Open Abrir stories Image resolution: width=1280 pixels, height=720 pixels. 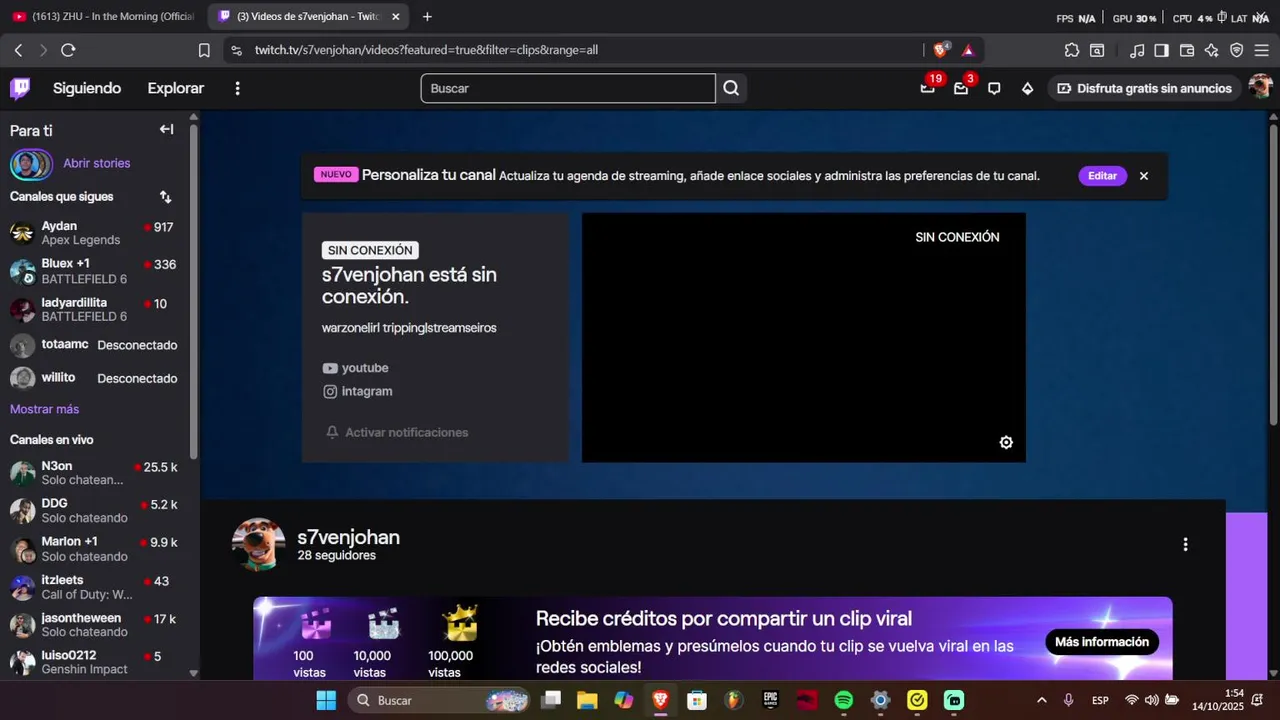point(96,163)
